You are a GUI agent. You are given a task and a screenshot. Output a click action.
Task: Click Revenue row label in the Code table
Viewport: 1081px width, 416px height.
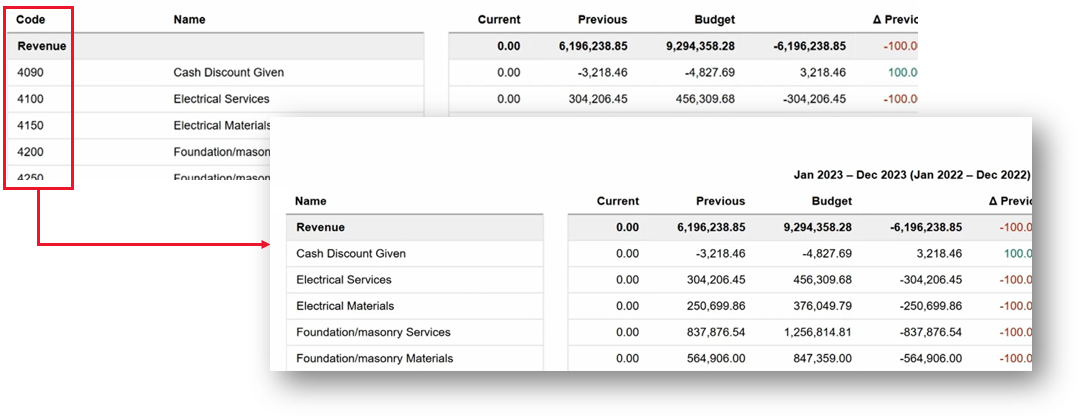coord(42,46)
